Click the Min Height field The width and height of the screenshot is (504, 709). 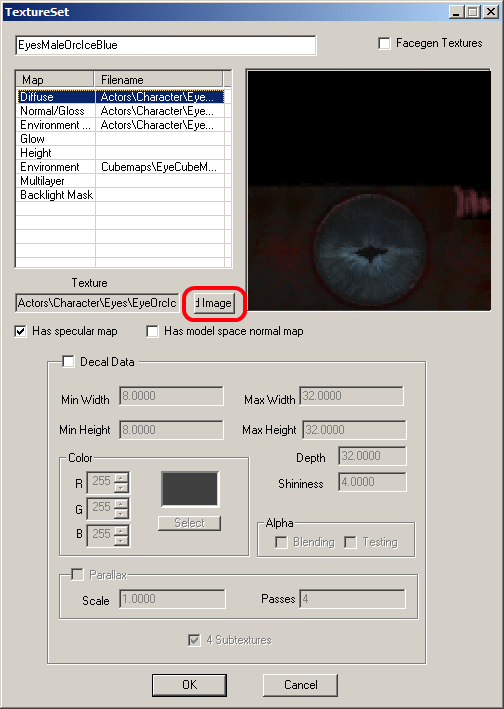[171, 430]
